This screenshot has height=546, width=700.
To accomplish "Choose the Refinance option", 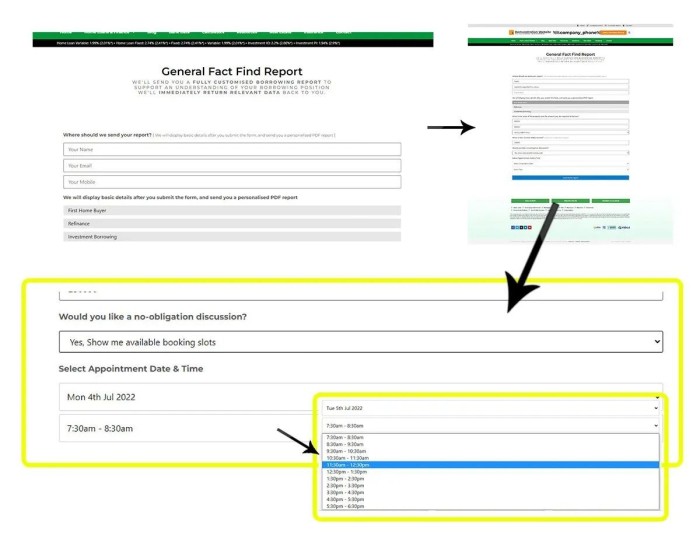I will click(231, 224).
